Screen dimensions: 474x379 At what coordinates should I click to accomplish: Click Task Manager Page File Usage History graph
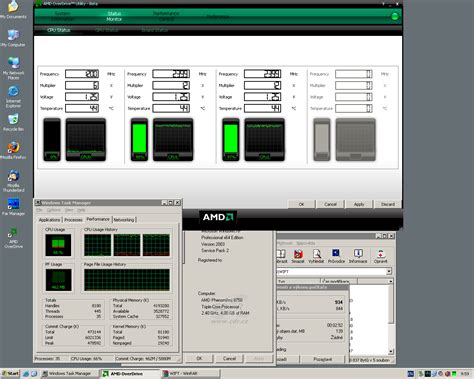tap(127, 280)
